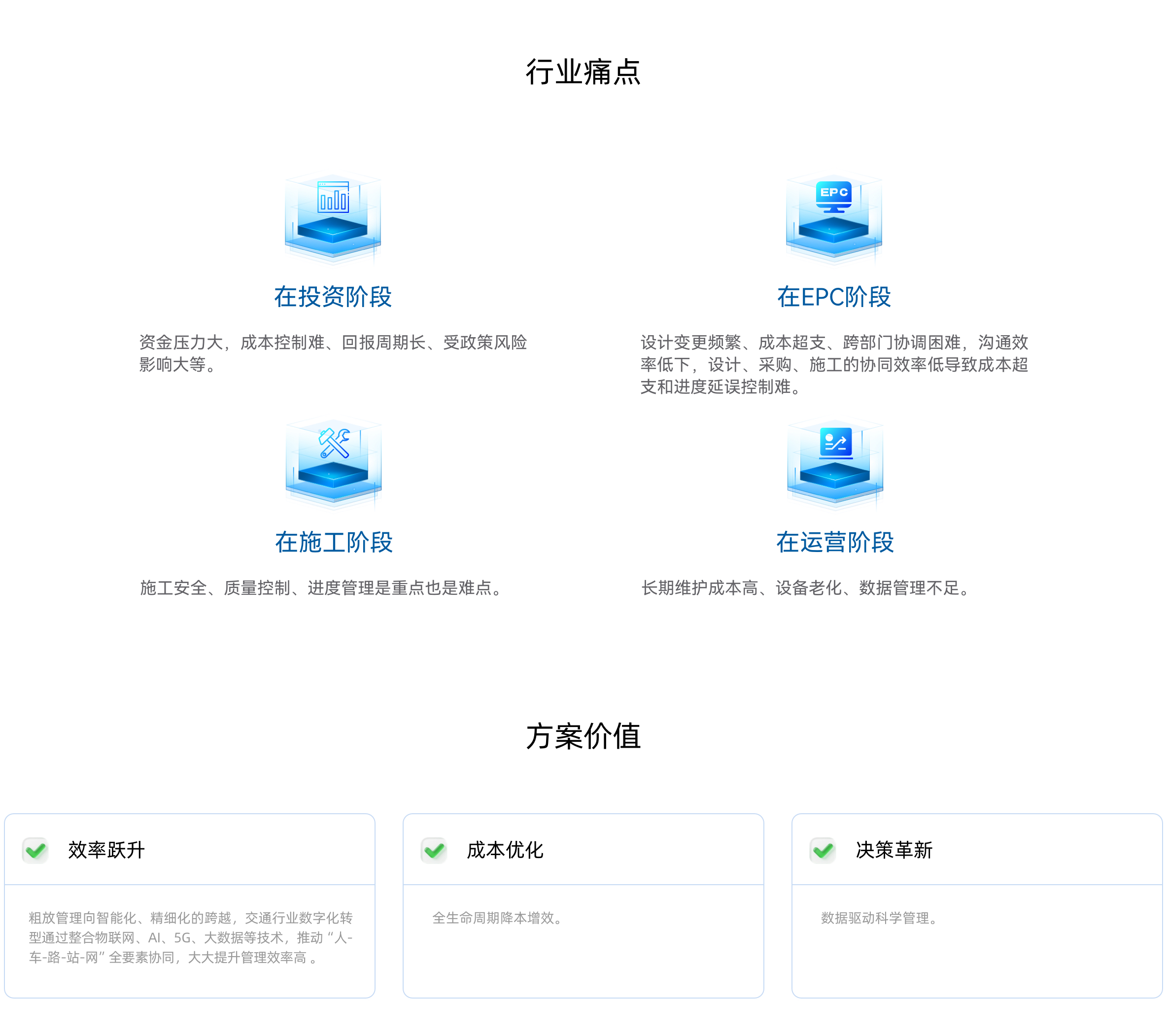Viewport: 1167px width, 1036px height.
Task: Click the 长期维护成本高 description text
Action: pos(806,587)
